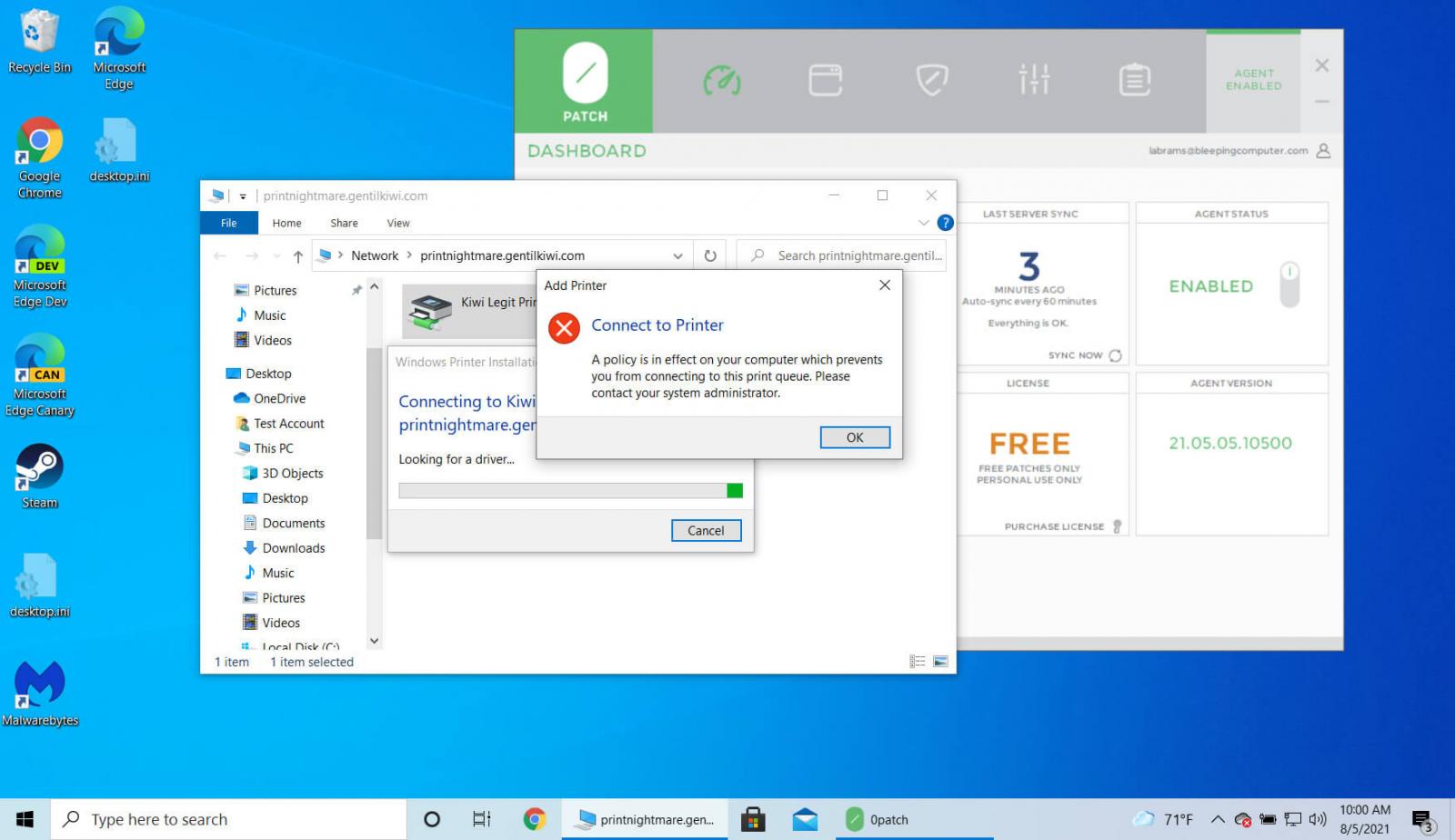Select Malwarebytes desktop shortcut
This screenshot has width=1455, height=840.
39,695
